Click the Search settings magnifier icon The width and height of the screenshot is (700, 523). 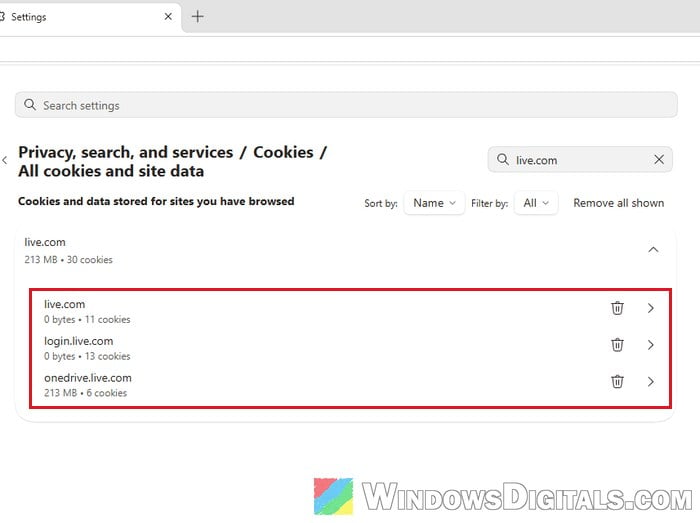(30, 105)
